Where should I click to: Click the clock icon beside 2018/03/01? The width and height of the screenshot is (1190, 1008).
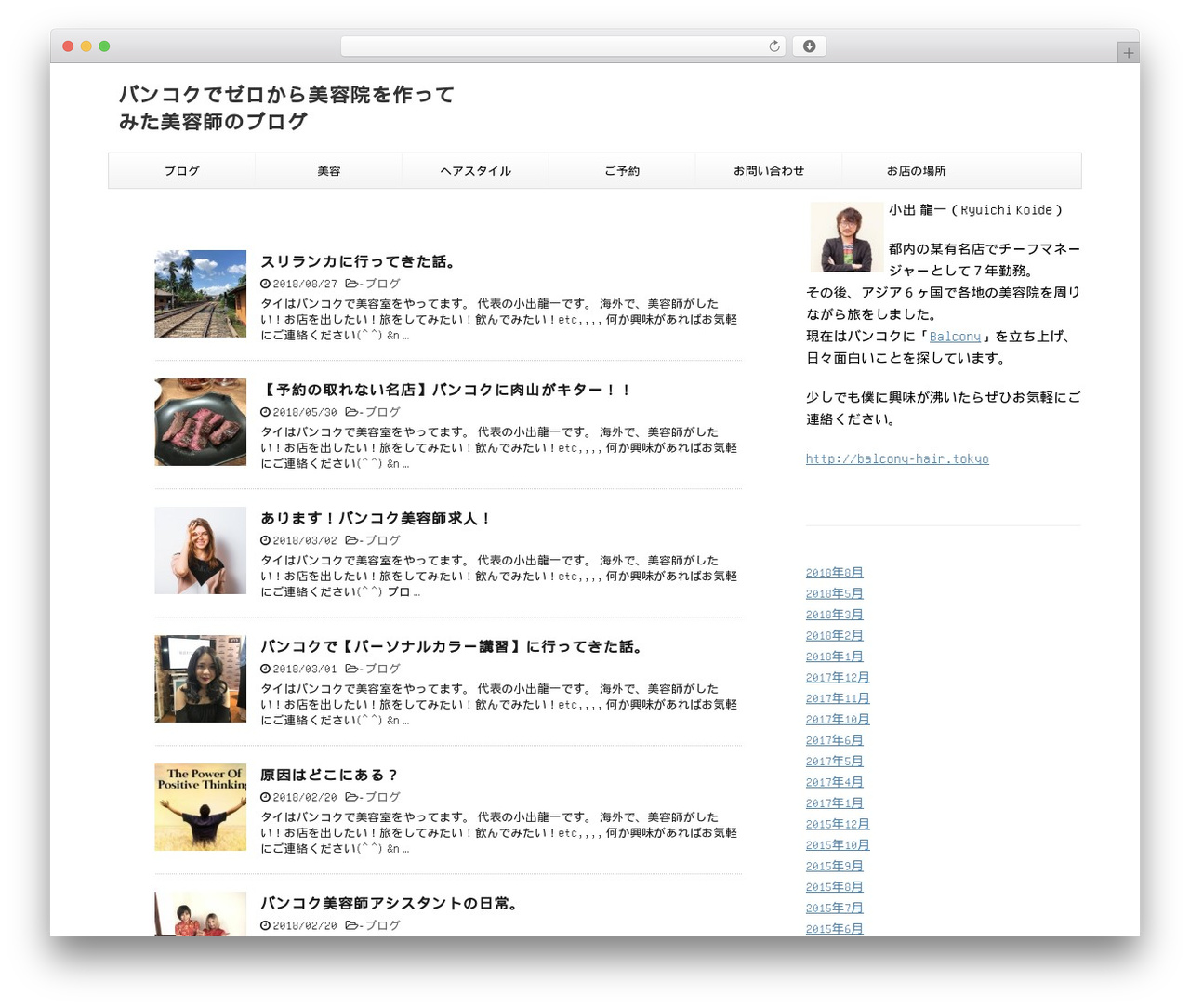pos(265,669)
